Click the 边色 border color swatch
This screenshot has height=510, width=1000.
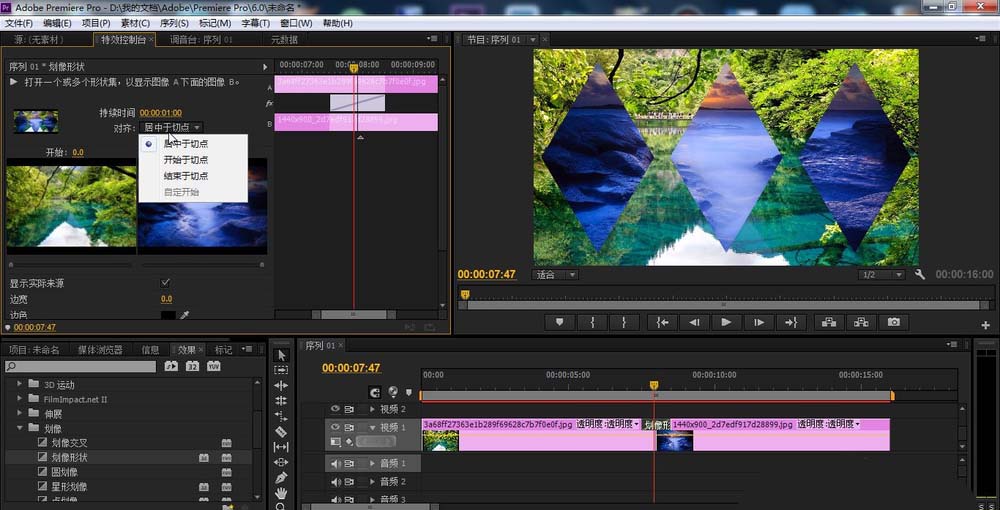(x=168, y=315)
